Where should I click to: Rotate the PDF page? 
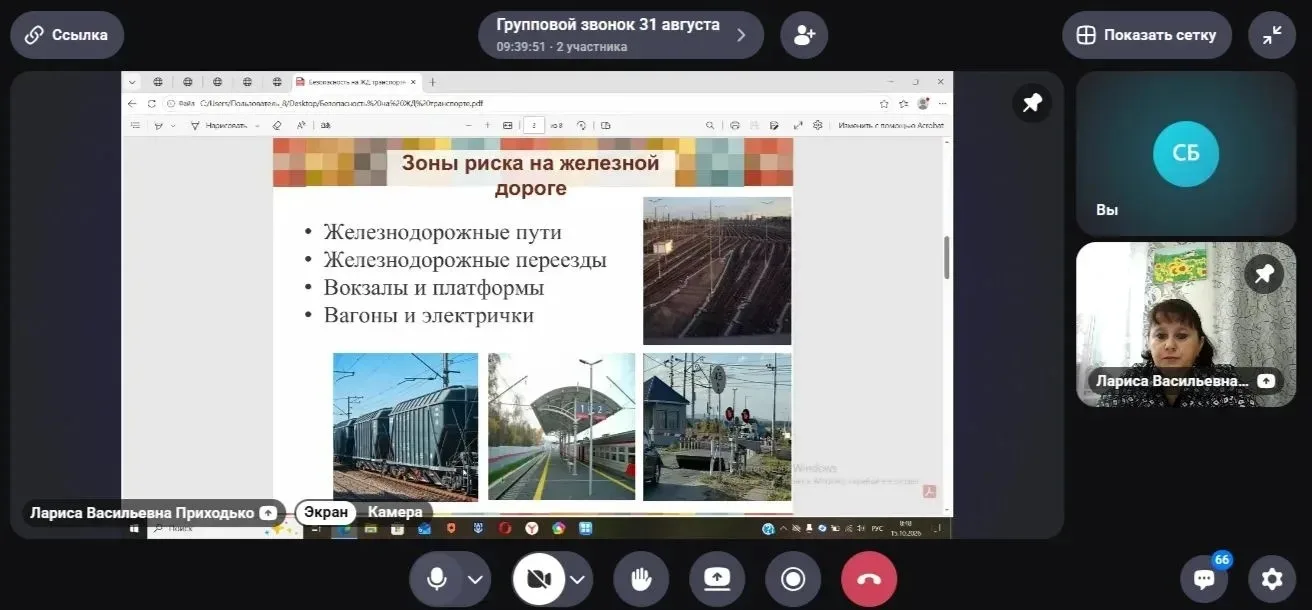pyautogui.click(x=581, y=125)
